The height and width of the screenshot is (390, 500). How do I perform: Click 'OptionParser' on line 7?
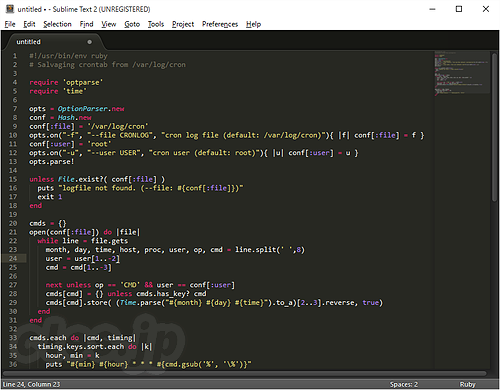pos(83,109)
